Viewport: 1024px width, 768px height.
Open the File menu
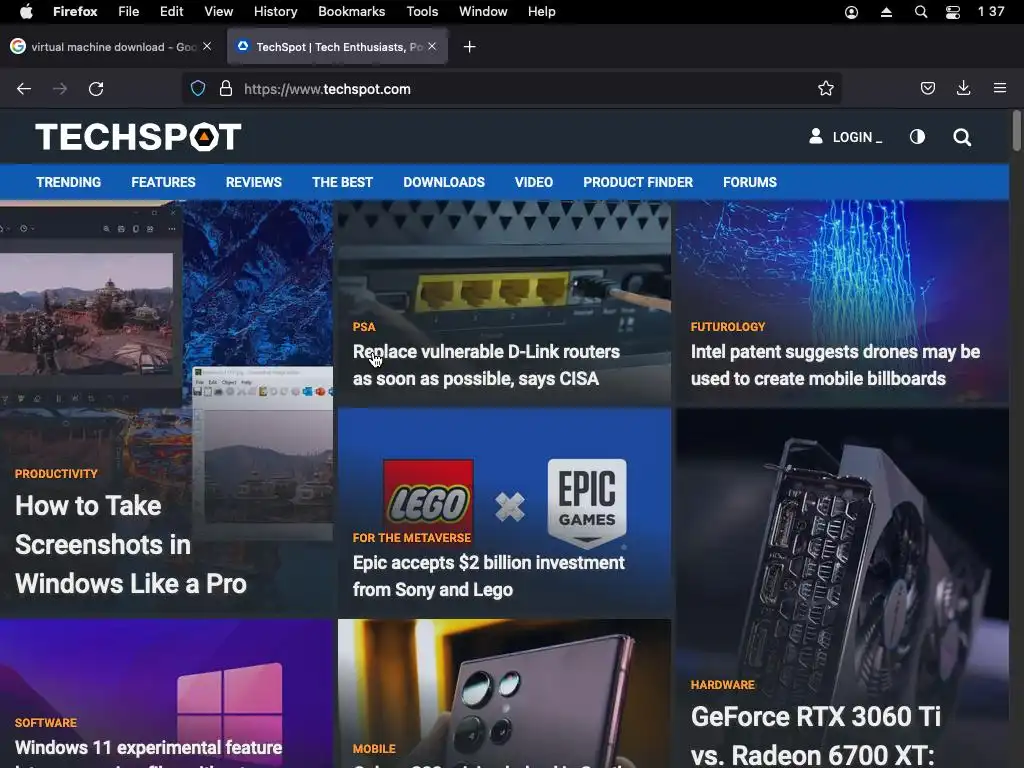click(129, 11)
